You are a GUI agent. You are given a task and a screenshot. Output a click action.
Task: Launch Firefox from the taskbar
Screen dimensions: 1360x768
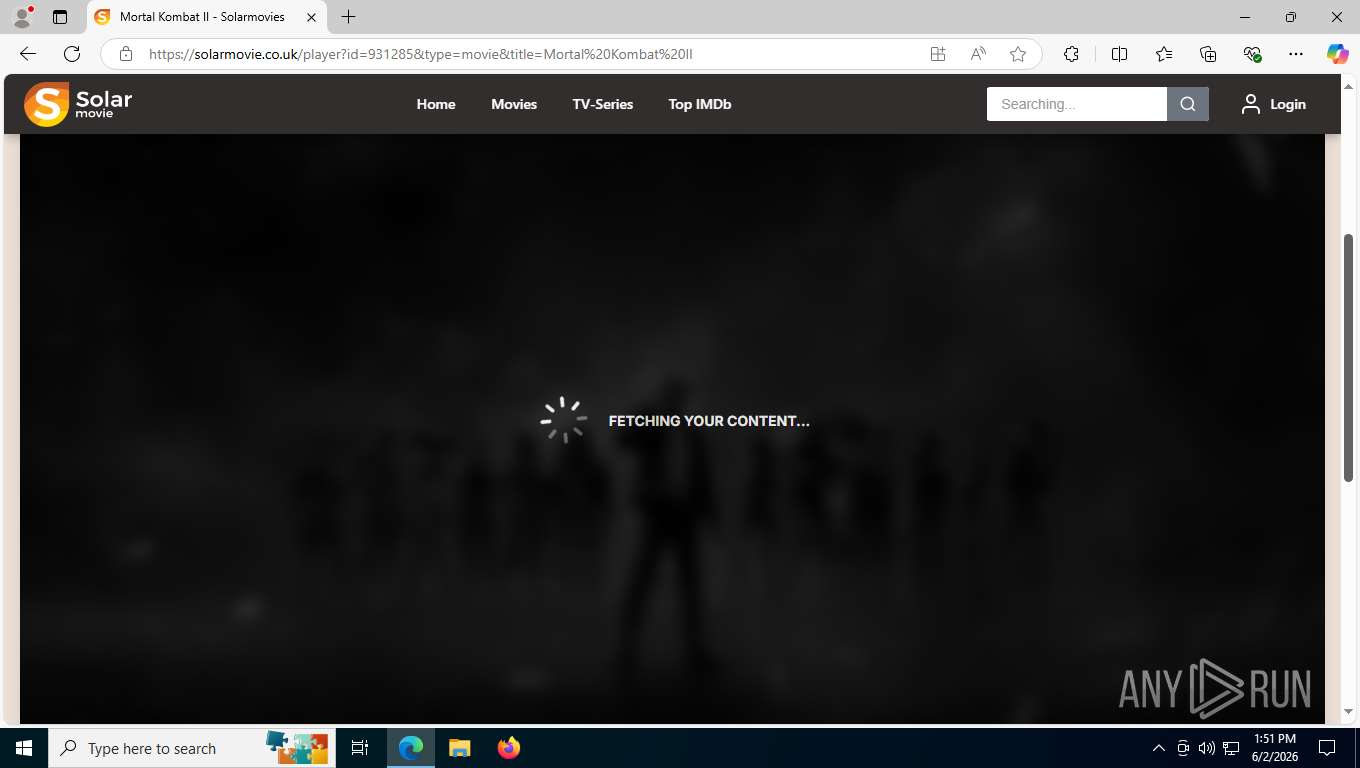tap(509, 748)
